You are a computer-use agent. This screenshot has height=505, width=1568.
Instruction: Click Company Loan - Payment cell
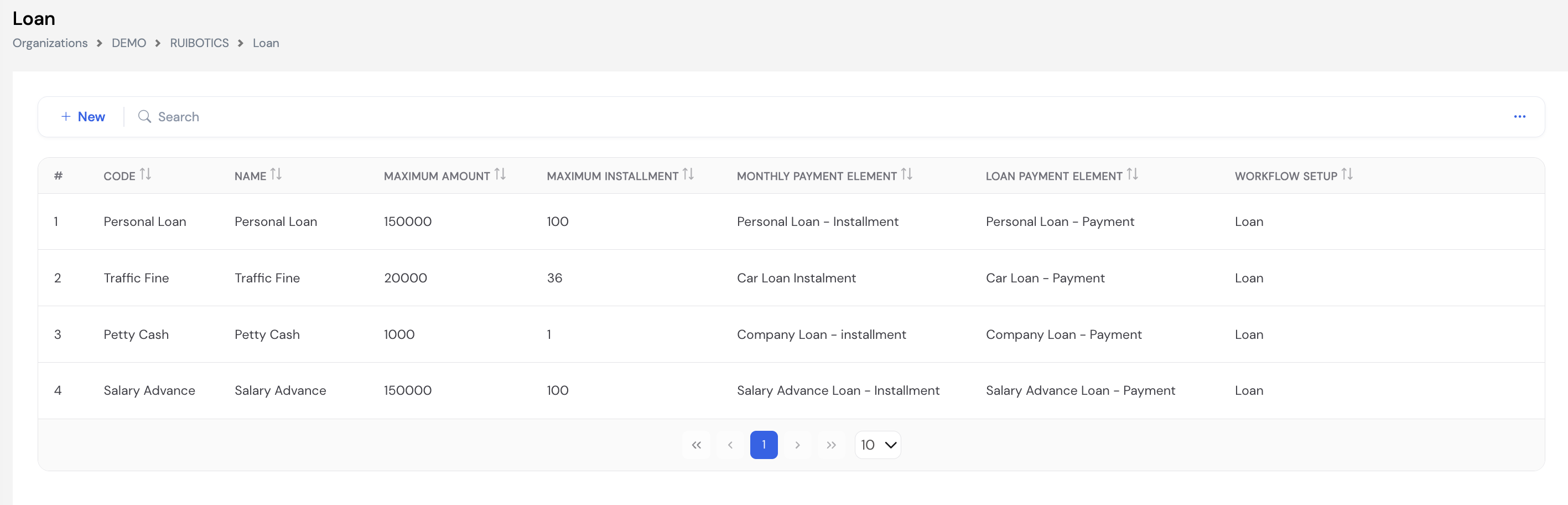[x=1063, y=334]
